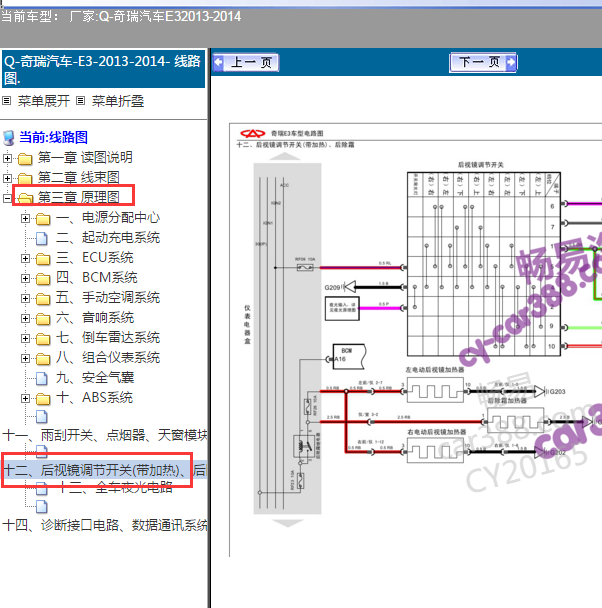Click 菜单展开 to expand all menus

coord(44,101)
